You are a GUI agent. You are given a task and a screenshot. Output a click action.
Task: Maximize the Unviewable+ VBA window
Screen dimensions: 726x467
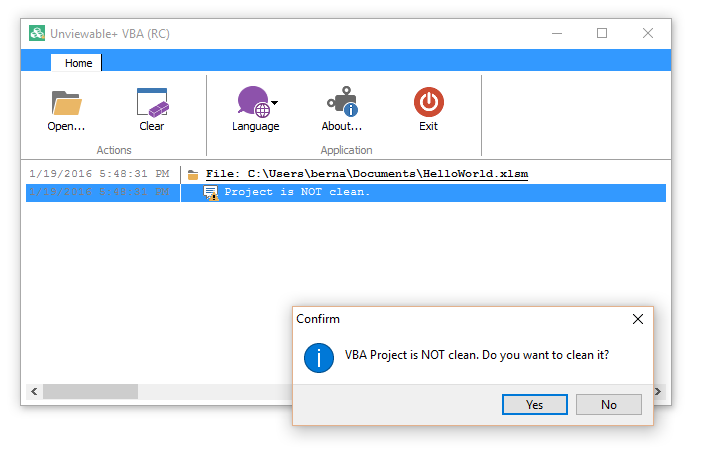pyautogui.click(x=602, y=33)
